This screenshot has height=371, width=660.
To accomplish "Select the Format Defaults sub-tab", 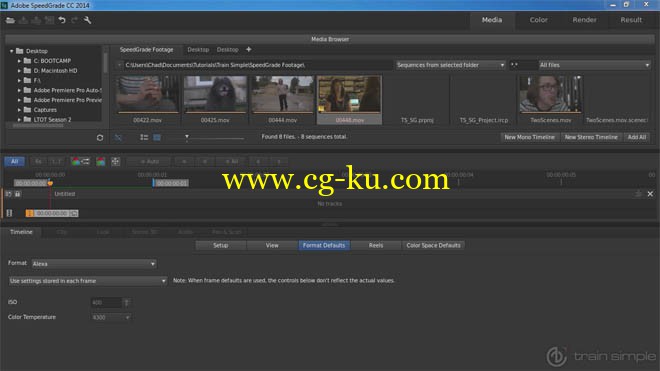I will (324, 246).
